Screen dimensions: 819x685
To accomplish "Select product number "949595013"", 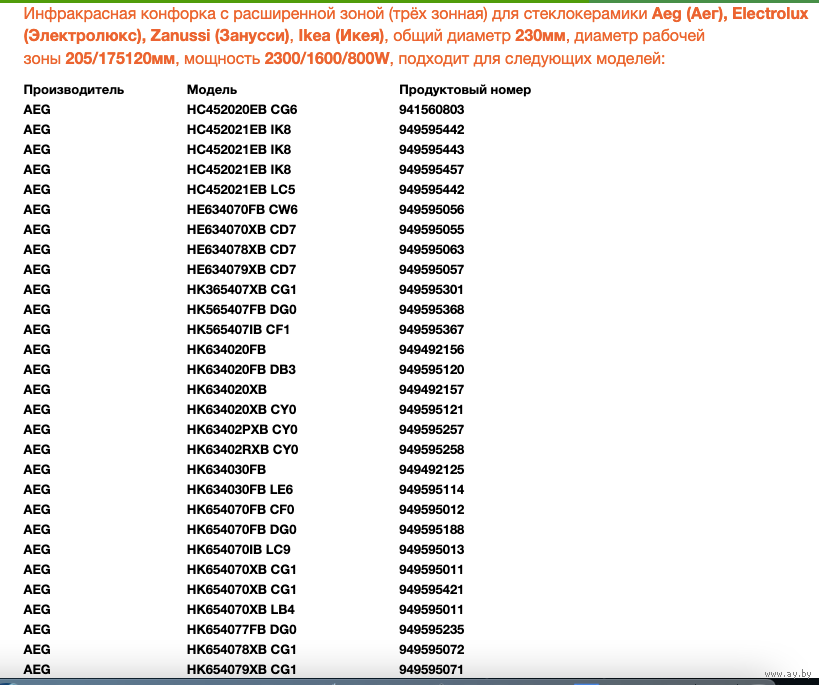I will coord(431,550).
